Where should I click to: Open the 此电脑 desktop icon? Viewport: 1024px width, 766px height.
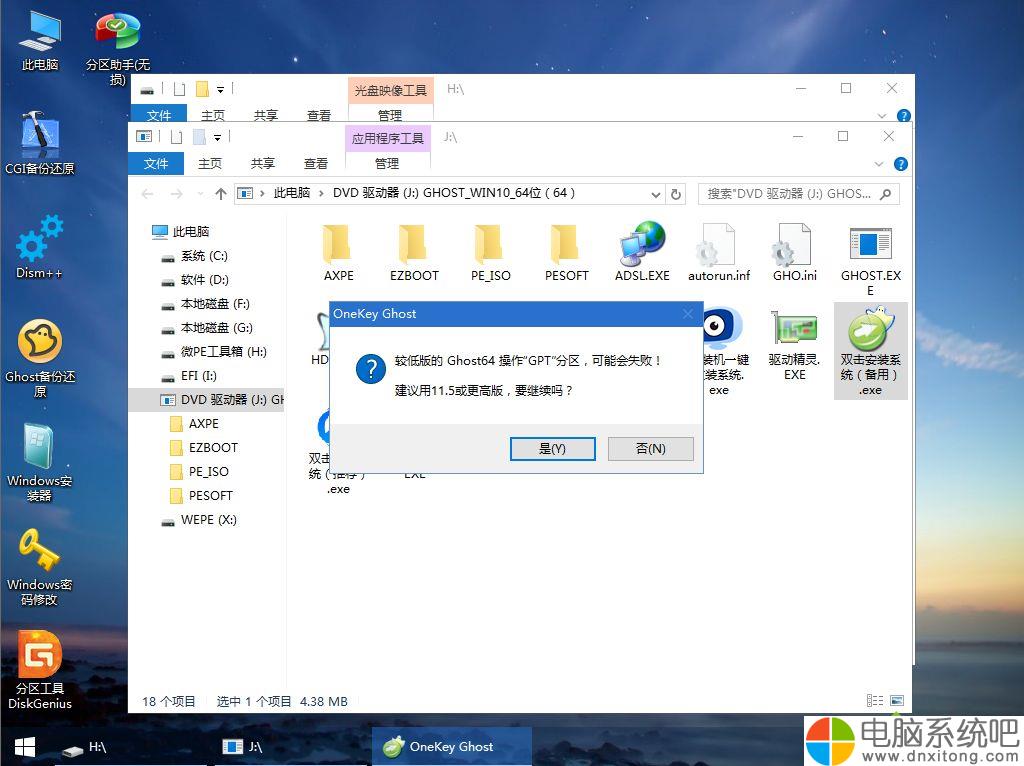tap(40, 39)
